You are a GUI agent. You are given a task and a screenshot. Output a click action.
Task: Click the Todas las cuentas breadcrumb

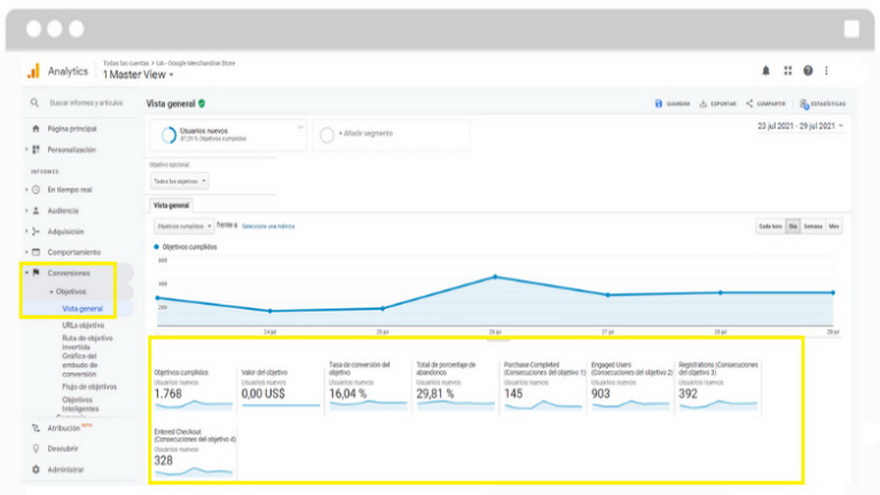[x=126, y=63]
